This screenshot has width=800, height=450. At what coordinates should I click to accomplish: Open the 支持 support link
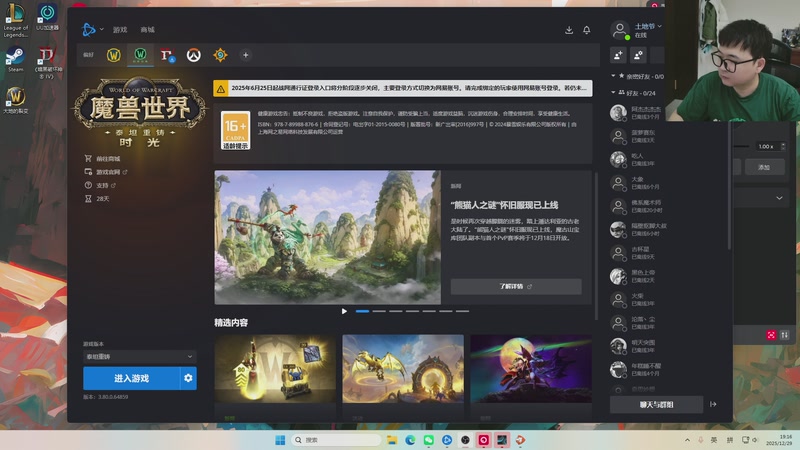[x=103, y=185]
